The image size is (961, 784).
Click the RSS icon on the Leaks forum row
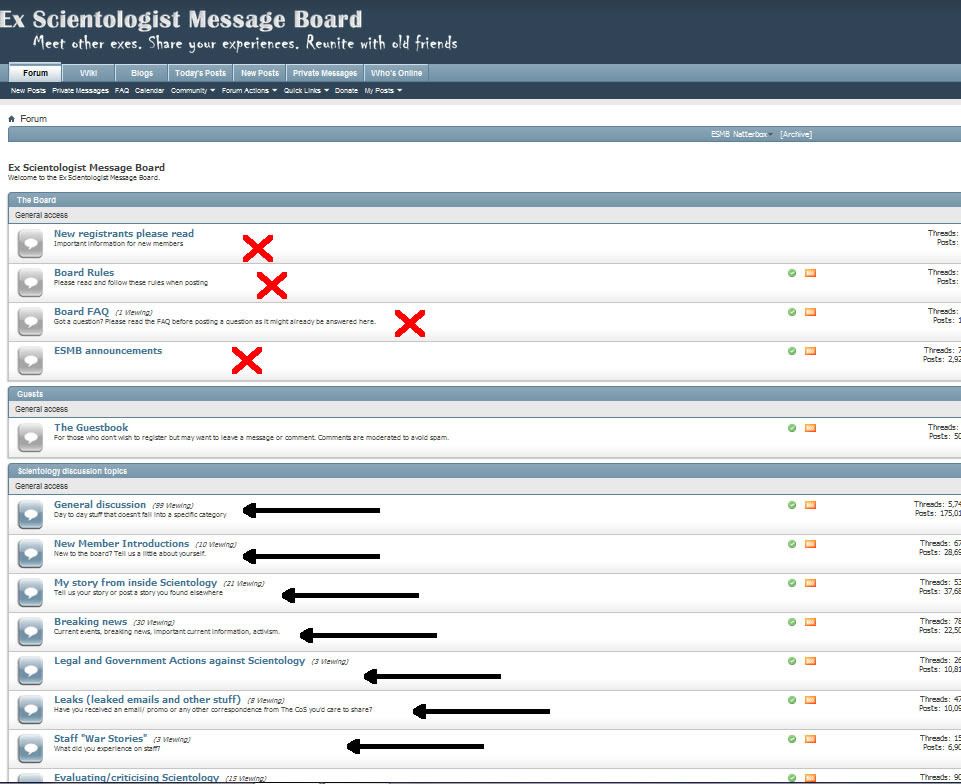click(x=810, y=700)
